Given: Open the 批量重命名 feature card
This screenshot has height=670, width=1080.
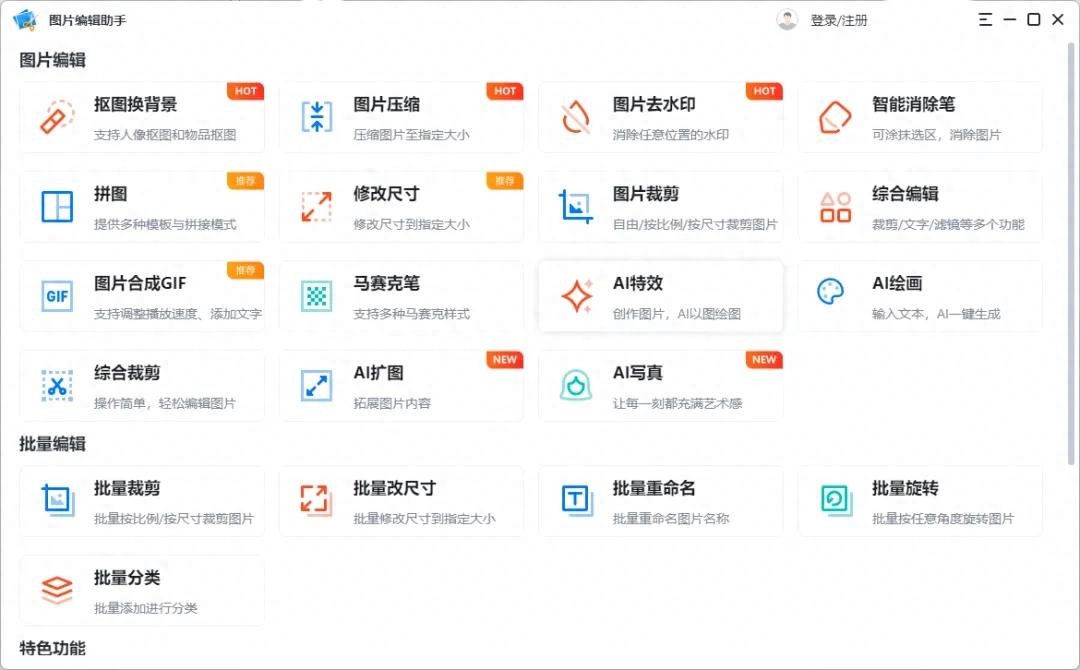Looking at the screenshot, I should click(x=660, y=500).
